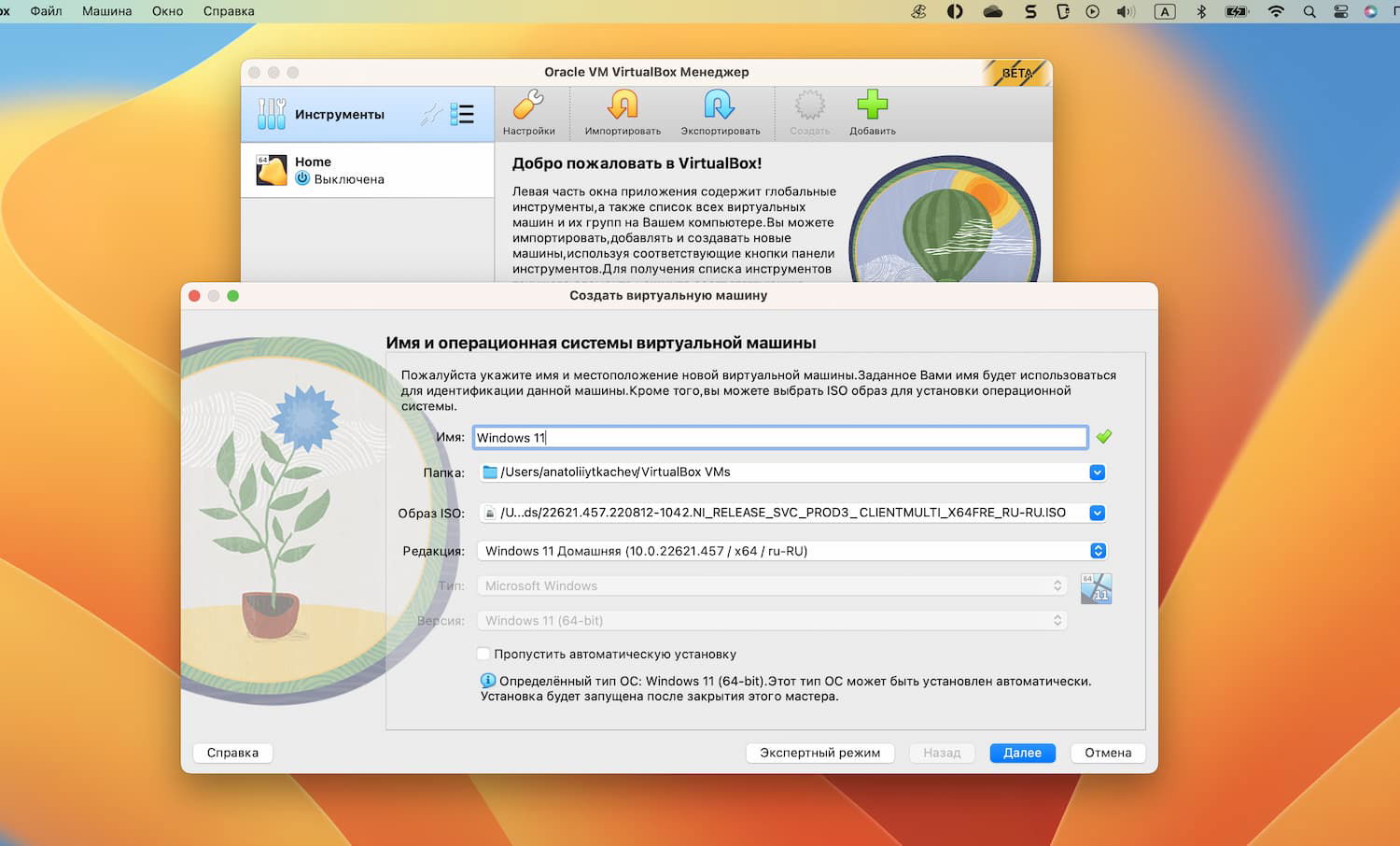The image size is (1400, 846).
Task: Open the Редакция edition dropdown
Action: pos(791,551)
